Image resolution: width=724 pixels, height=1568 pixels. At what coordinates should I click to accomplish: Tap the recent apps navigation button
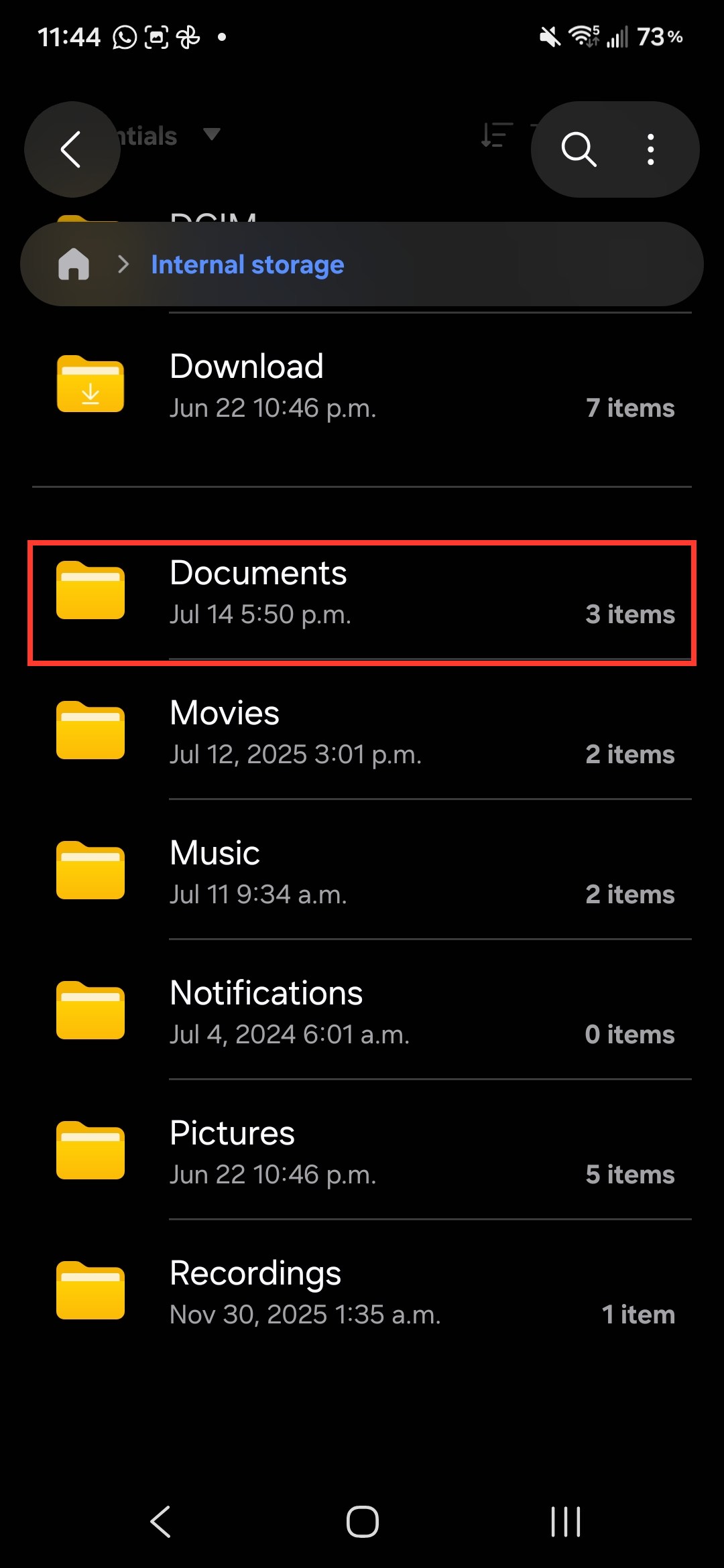565,1521
